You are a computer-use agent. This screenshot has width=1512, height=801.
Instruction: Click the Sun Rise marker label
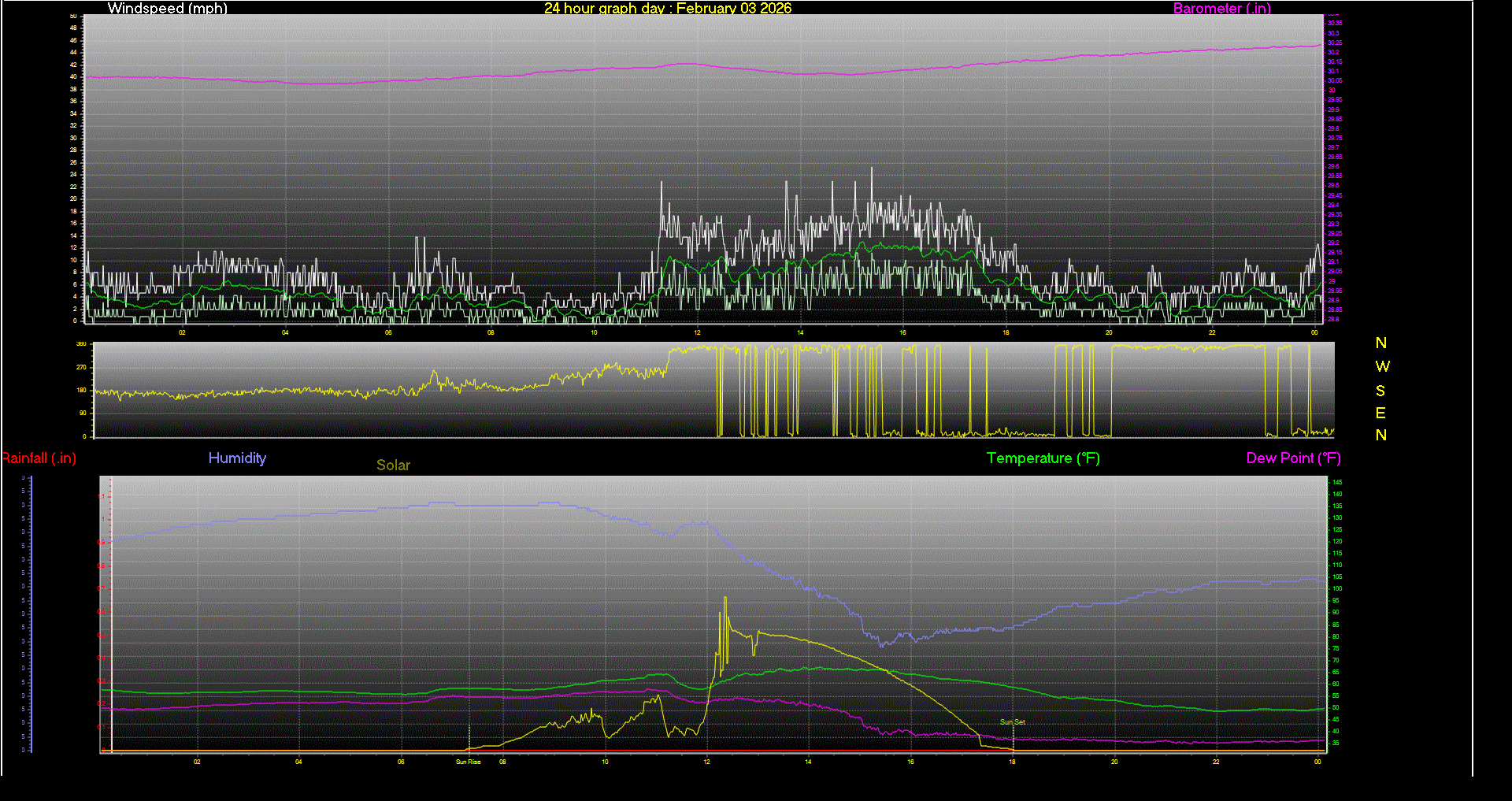pyautogui.click(x=468, y=762)
